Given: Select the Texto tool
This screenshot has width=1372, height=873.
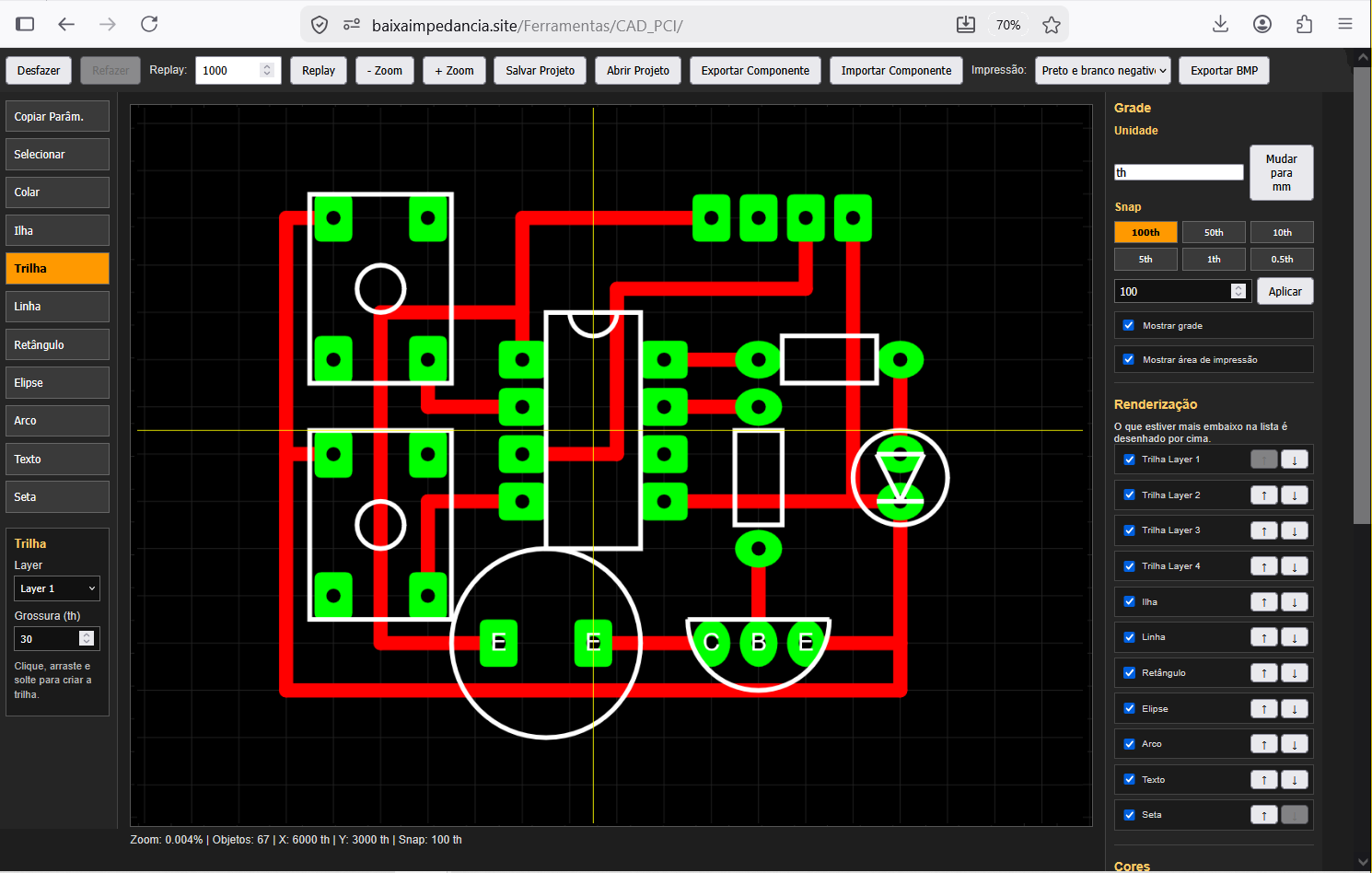Looking at the screenshot, I should point(57,460).
